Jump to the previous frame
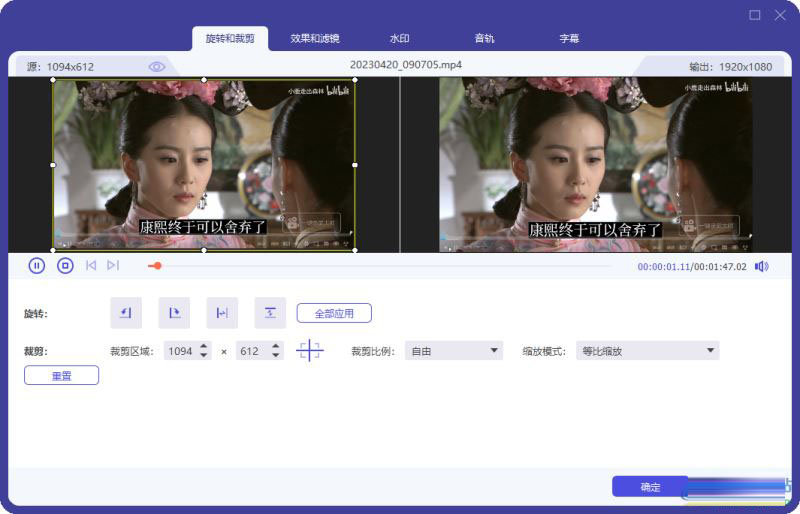800x514 pixels. (x=91, y=265)
